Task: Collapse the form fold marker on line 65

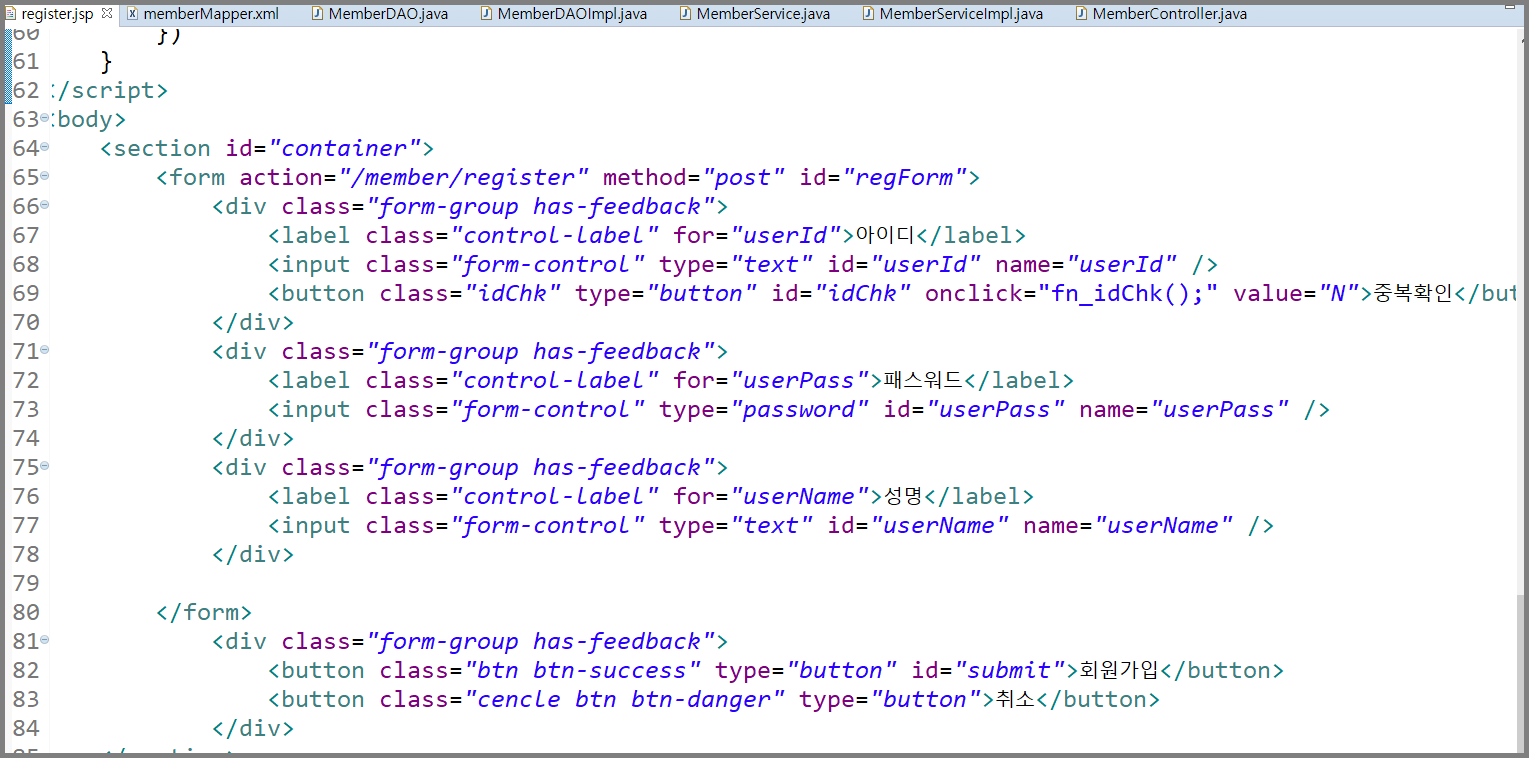Action: pos(45,176)
